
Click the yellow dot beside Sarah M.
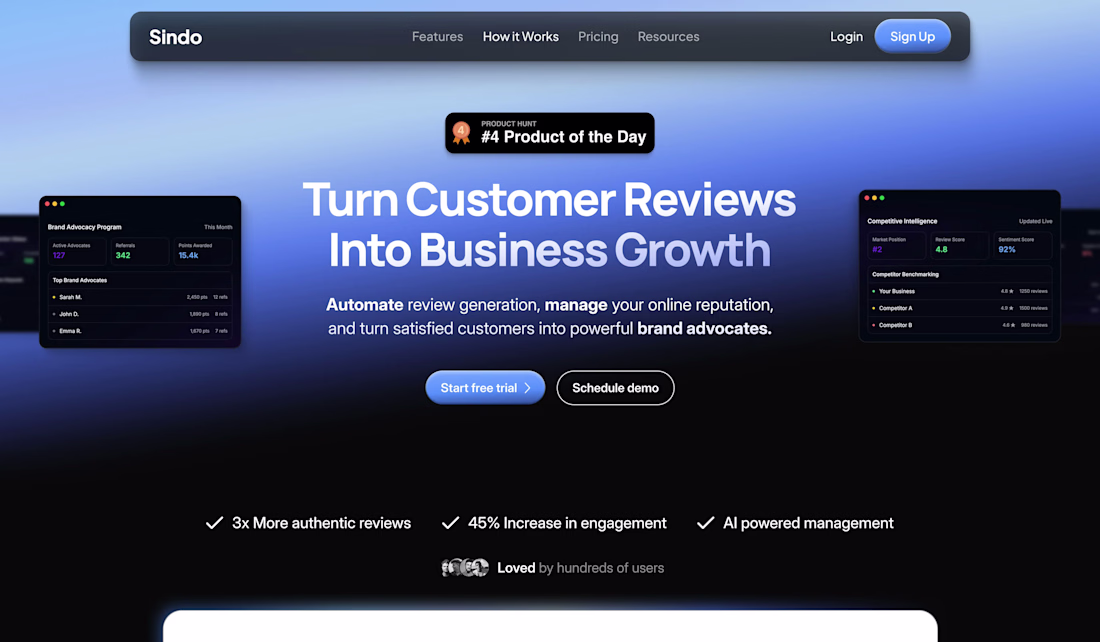(54, 297)
